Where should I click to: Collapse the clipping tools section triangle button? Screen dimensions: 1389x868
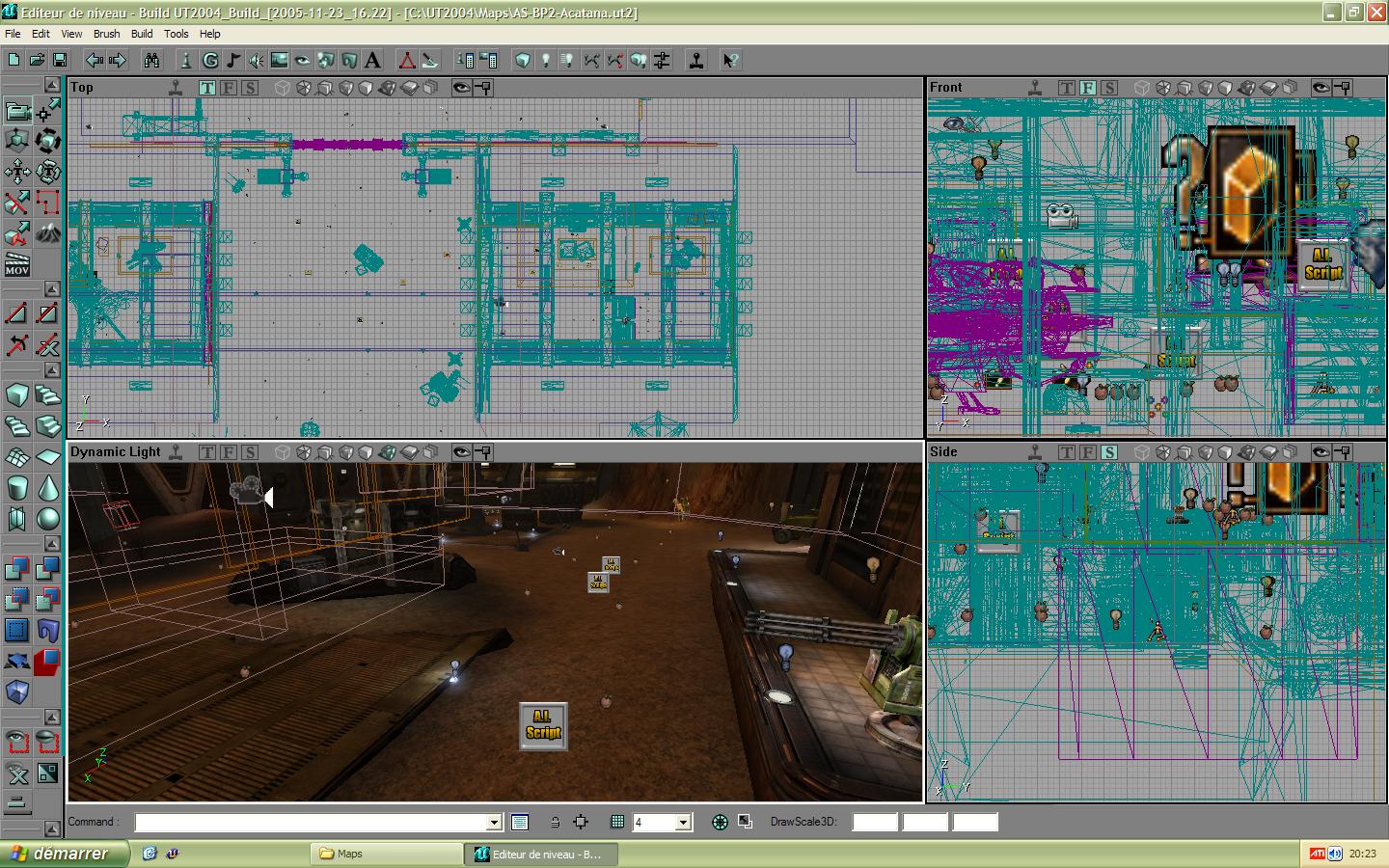[x=52, y=288]
